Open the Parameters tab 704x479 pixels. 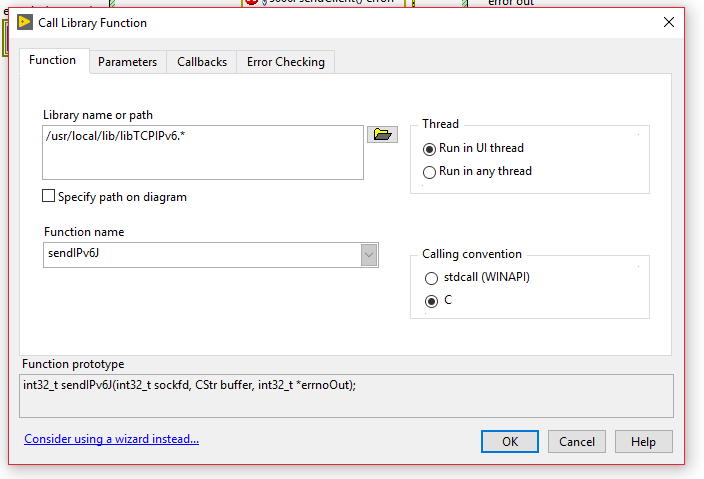127,62
